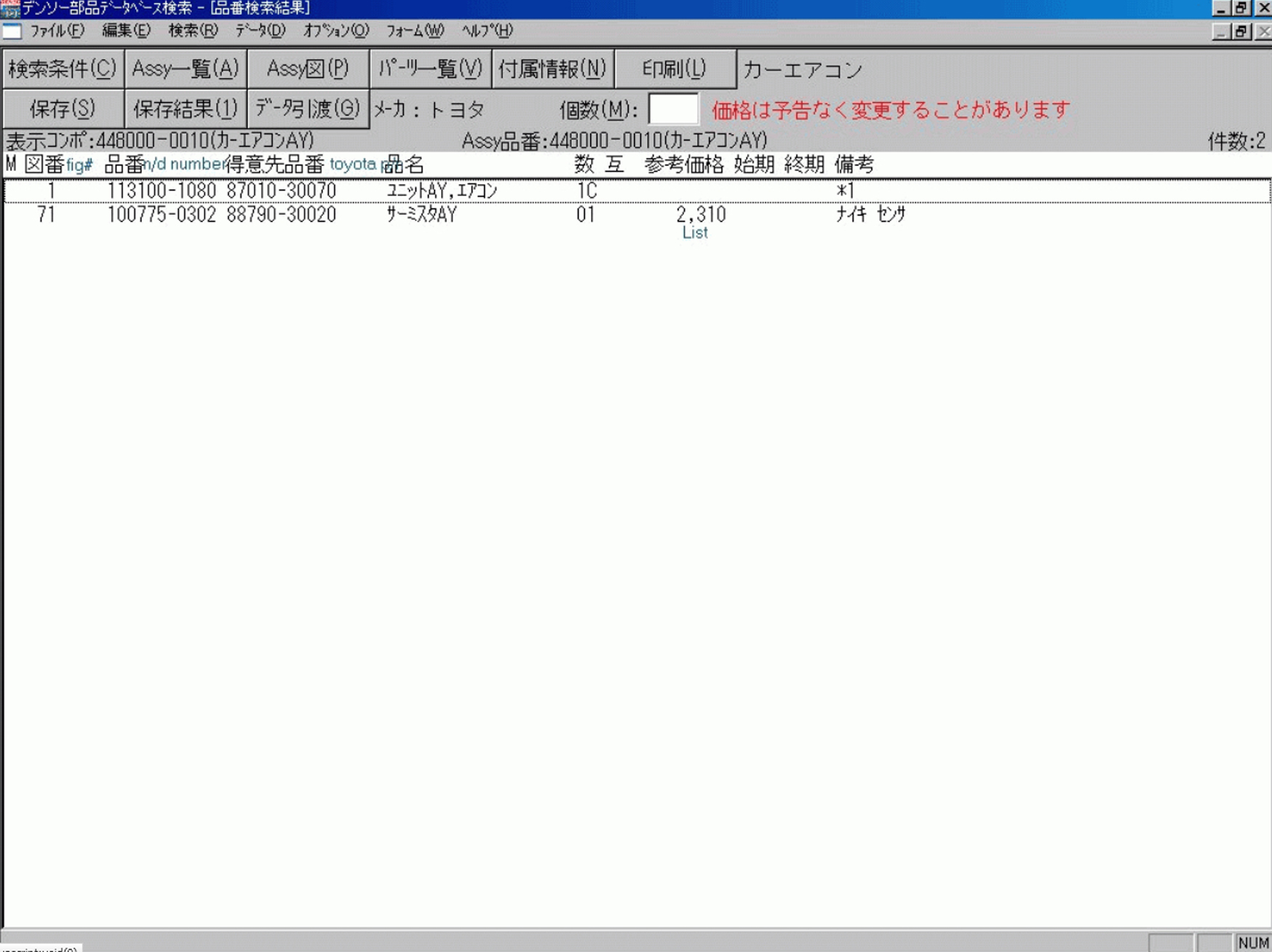Open the 編集(E) menu
Viewport: 1272px width, 952px height.
tap(126, 31)
